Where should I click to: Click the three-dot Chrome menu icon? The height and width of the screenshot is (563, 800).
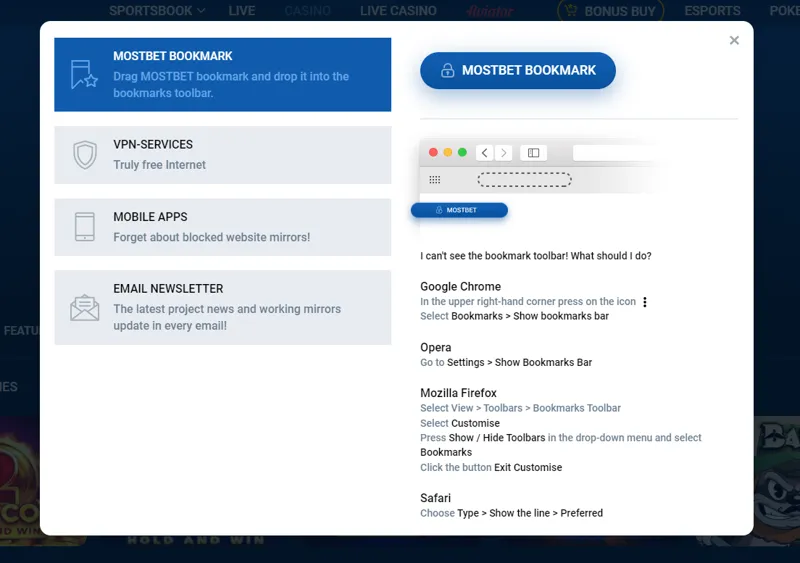(645, 302)
